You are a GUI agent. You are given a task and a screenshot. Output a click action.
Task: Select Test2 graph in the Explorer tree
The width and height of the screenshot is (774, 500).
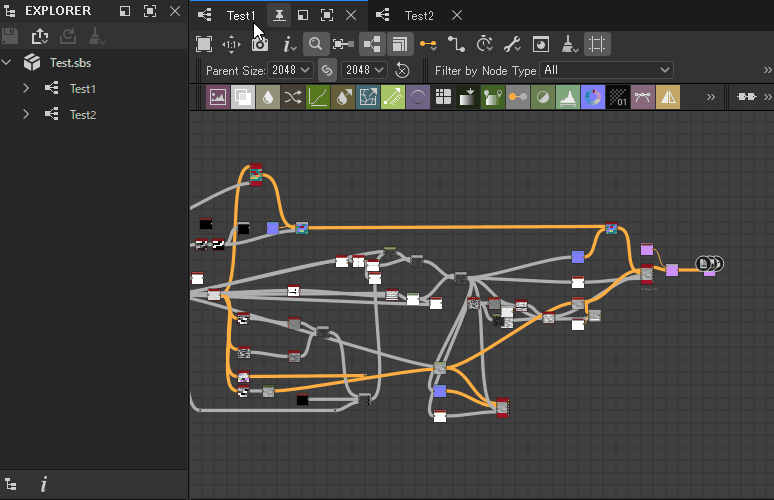(x=82, y=115)
